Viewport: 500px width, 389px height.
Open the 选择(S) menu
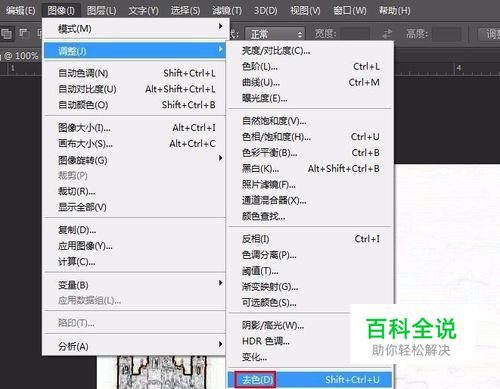tap(185, 11)
